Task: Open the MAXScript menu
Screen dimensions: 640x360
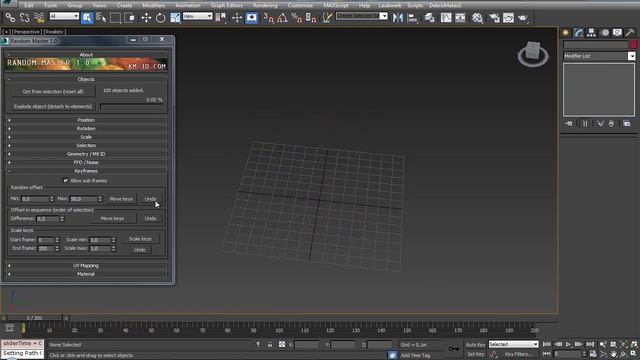Action: pyautogui.click(x=336, y=5)
